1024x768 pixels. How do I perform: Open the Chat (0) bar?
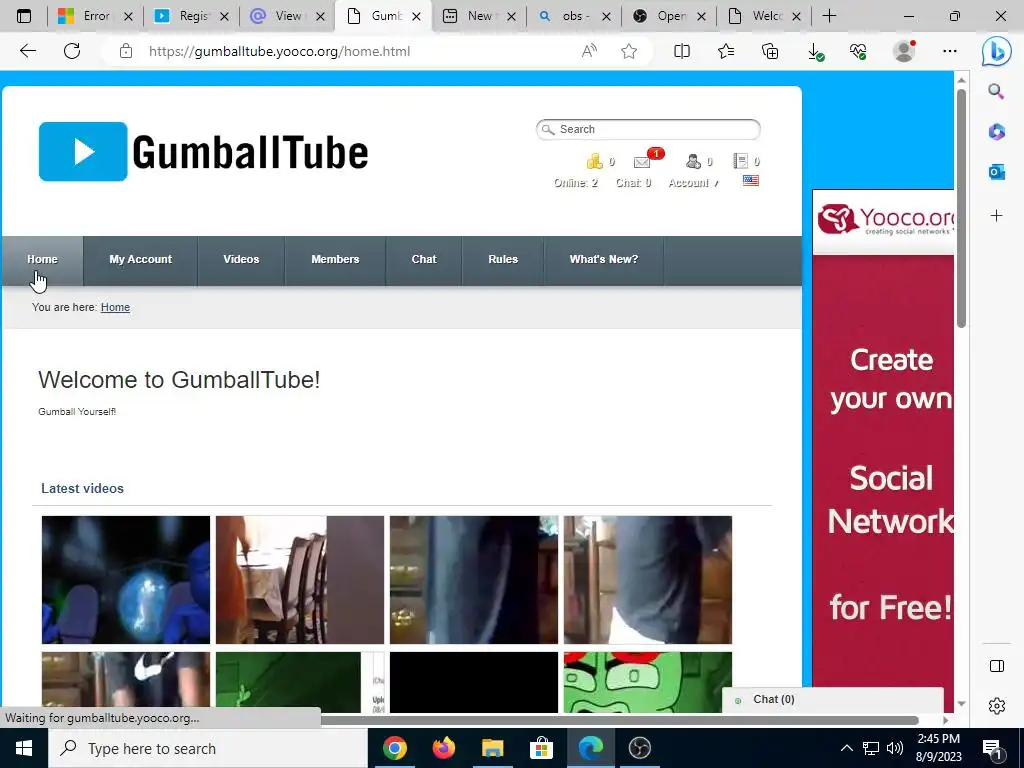click(833, 699)
